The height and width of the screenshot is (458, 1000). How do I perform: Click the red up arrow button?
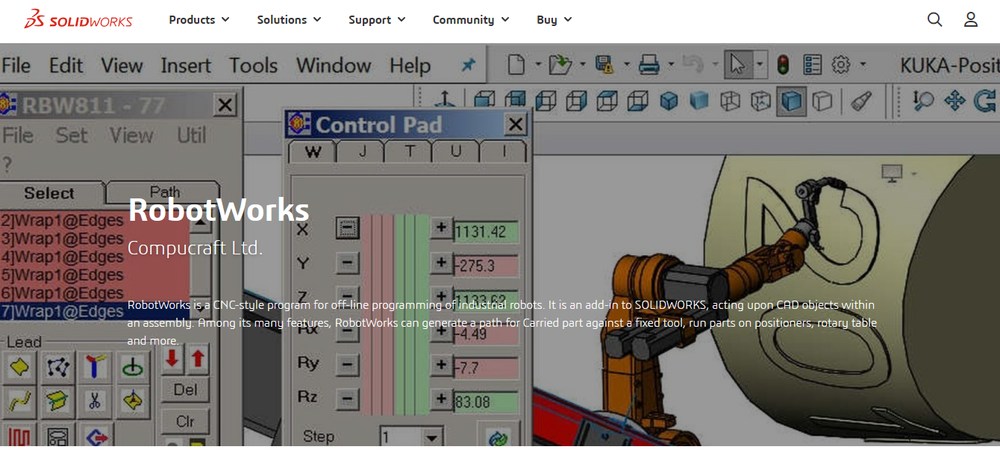coord(198,359)
